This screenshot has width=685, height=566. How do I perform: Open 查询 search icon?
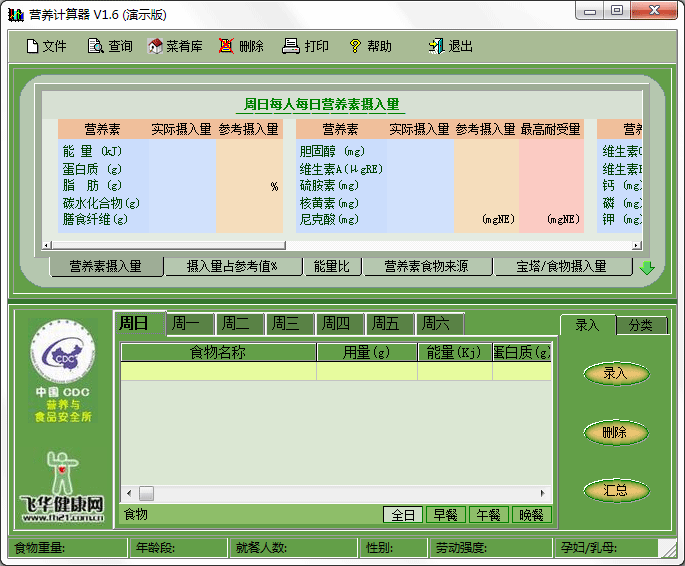coord(95,46)
